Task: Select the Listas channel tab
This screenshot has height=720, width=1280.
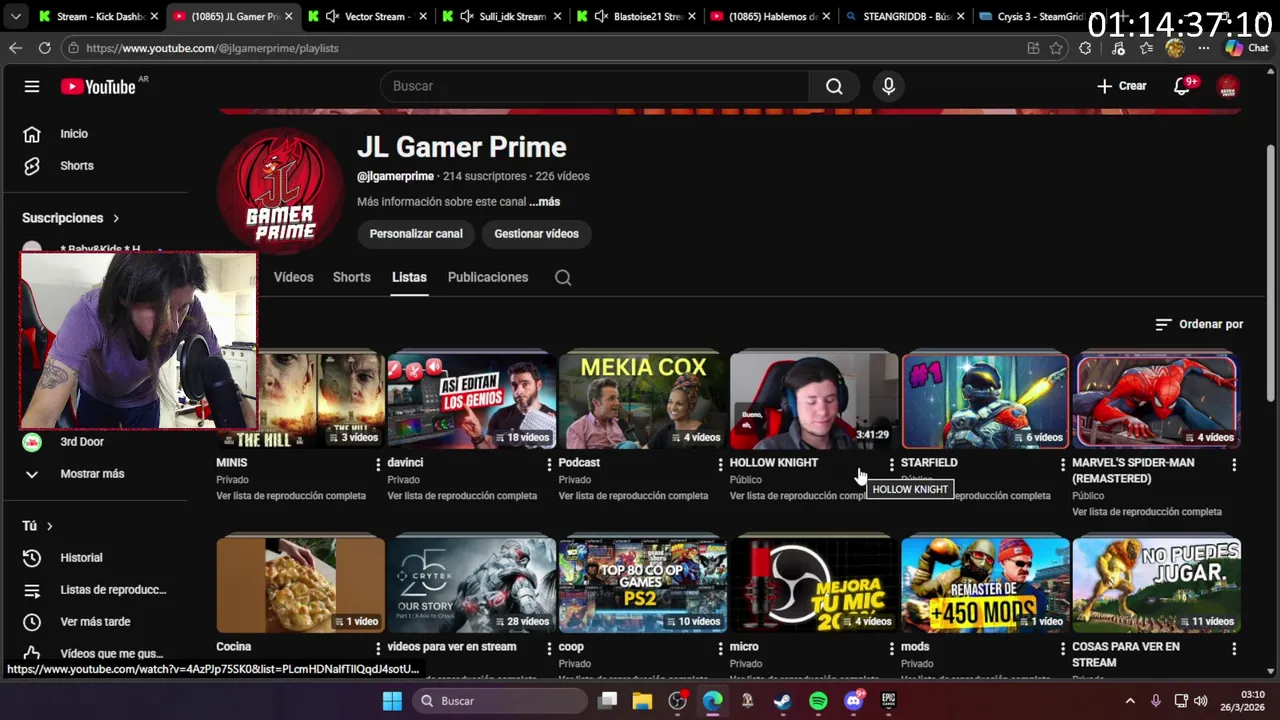Action: pyautogui.click(x=409, y=278)
